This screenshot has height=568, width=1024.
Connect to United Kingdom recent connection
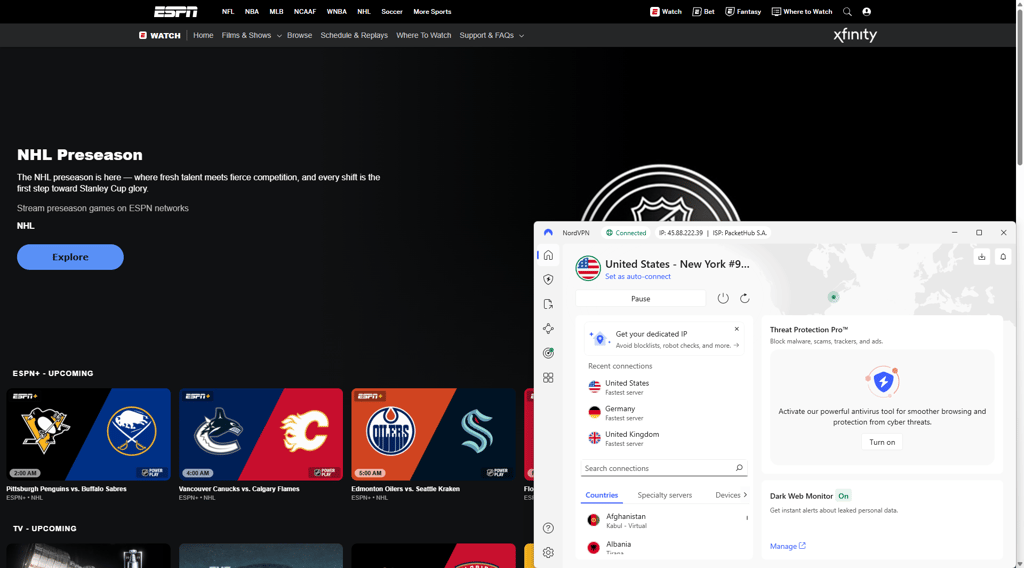(x=662, y=438)
